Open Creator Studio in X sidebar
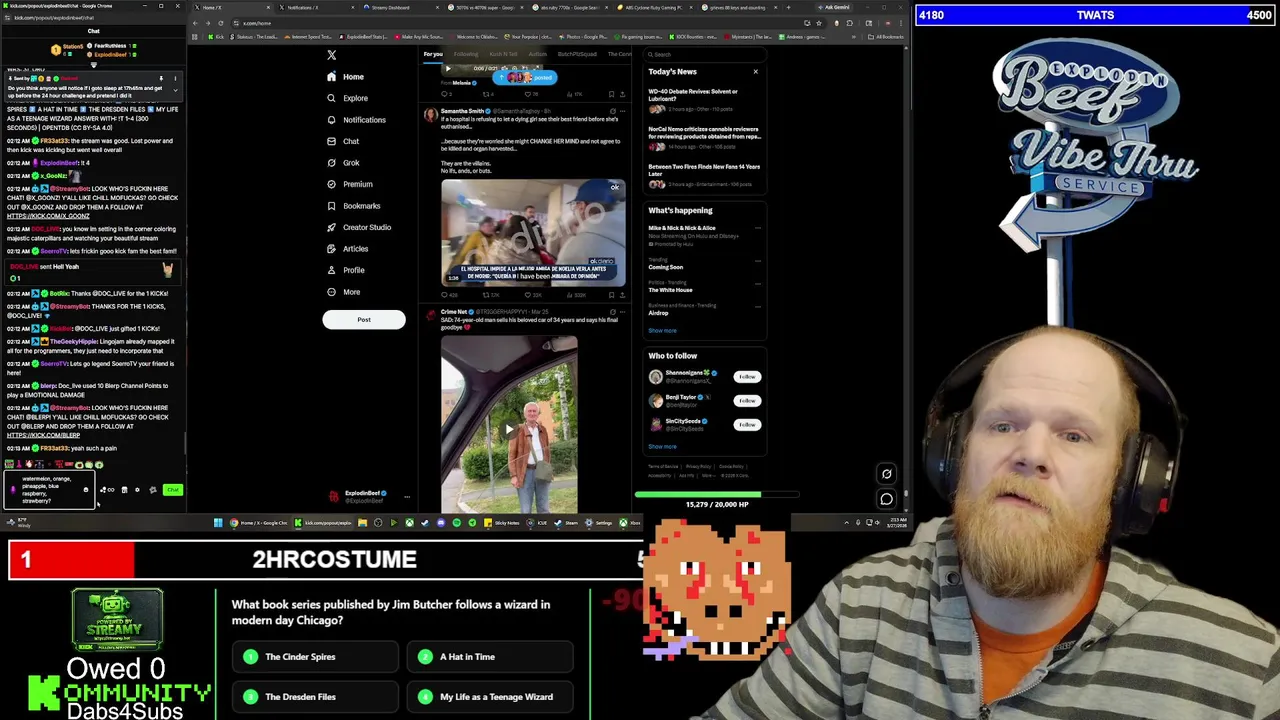Image resolution: width=1280 pixels, height=720 pixels. [x=359, y=227]
